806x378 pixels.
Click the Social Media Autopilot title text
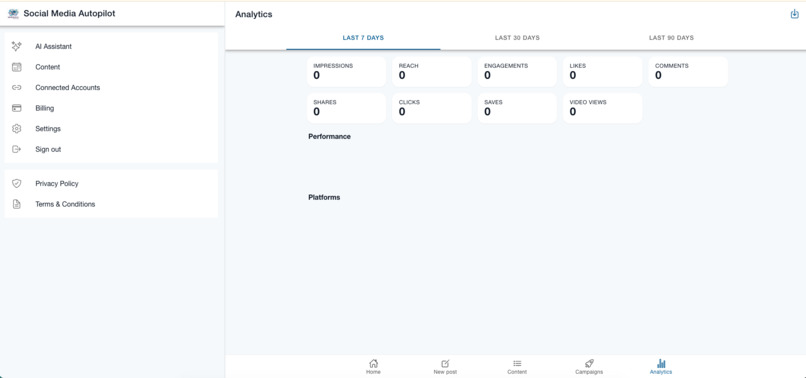point(69,14)
